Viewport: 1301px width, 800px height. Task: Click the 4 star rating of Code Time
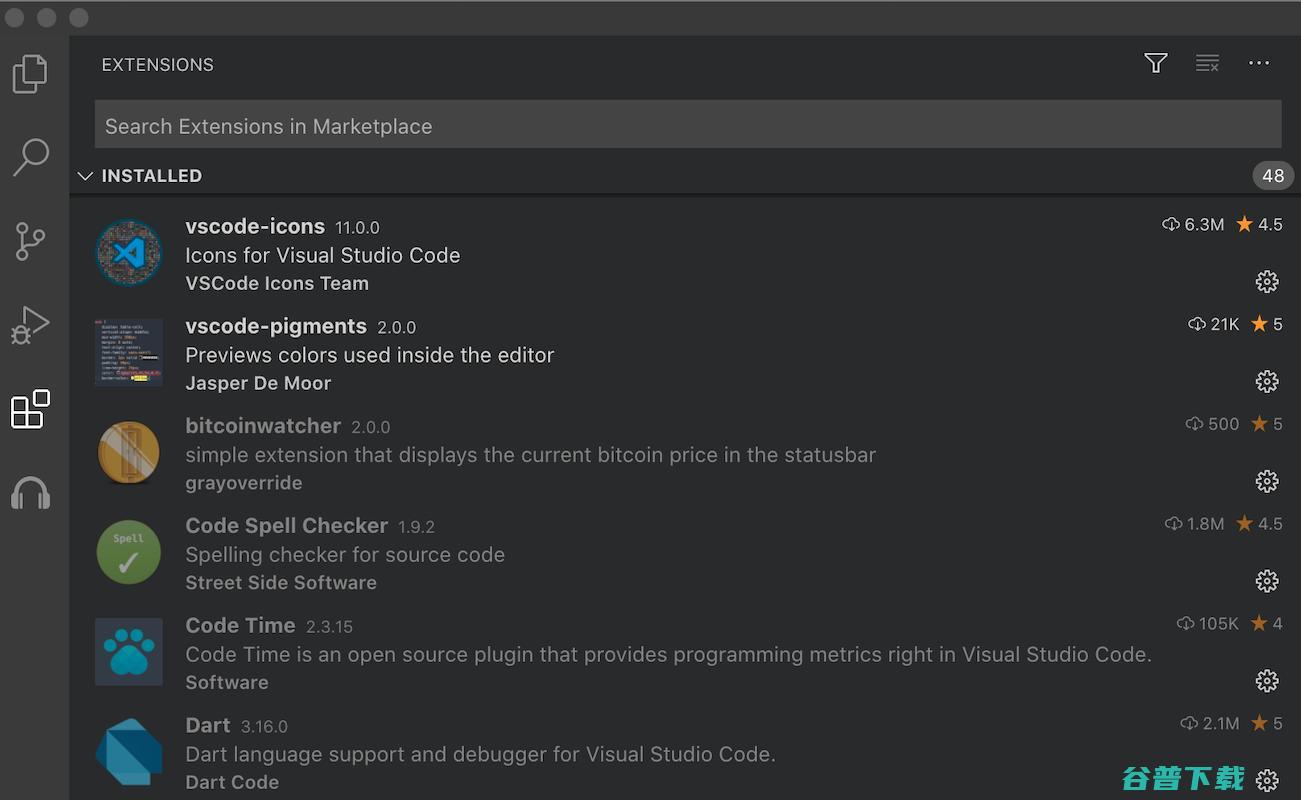[1268, 623]
